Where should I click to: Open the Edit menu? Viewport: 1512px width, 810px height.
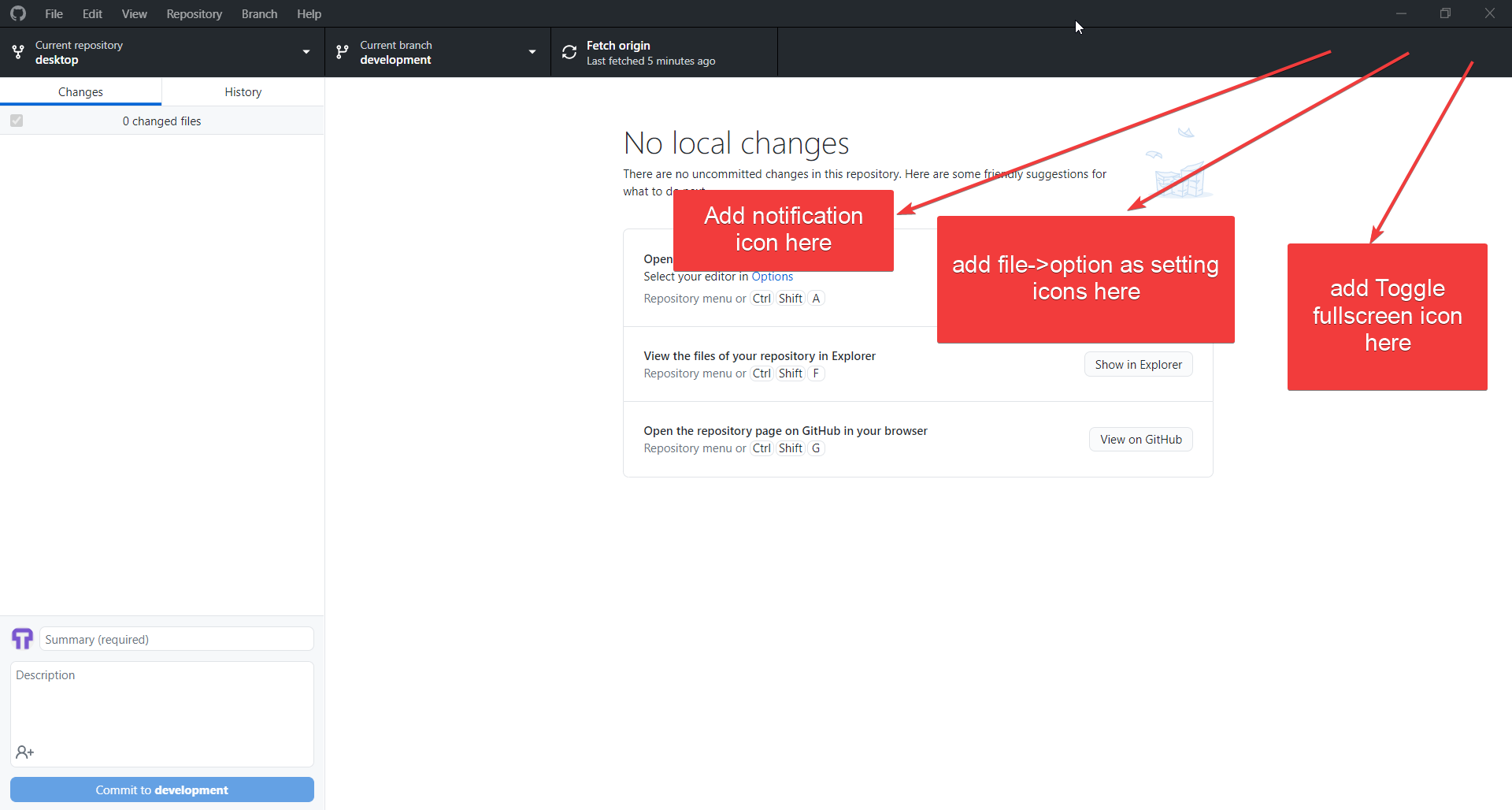tap(92, 14)
